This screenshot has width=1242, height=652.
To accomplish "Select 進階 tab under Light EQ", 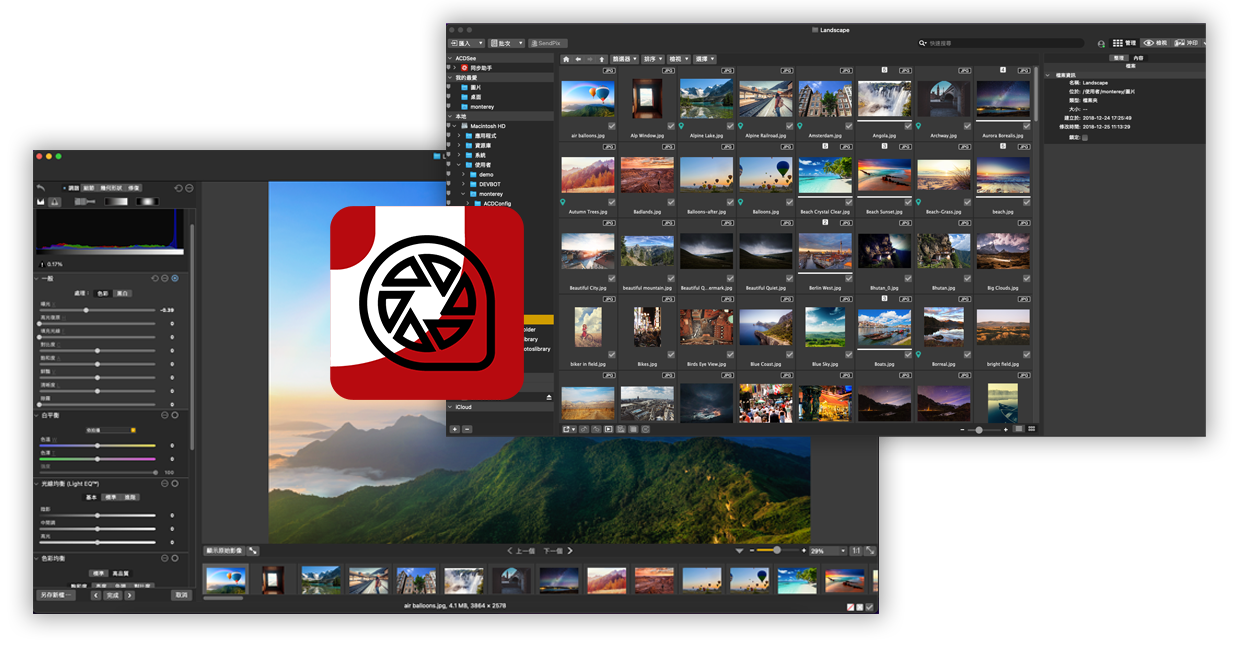I will (x=132, y=497).
